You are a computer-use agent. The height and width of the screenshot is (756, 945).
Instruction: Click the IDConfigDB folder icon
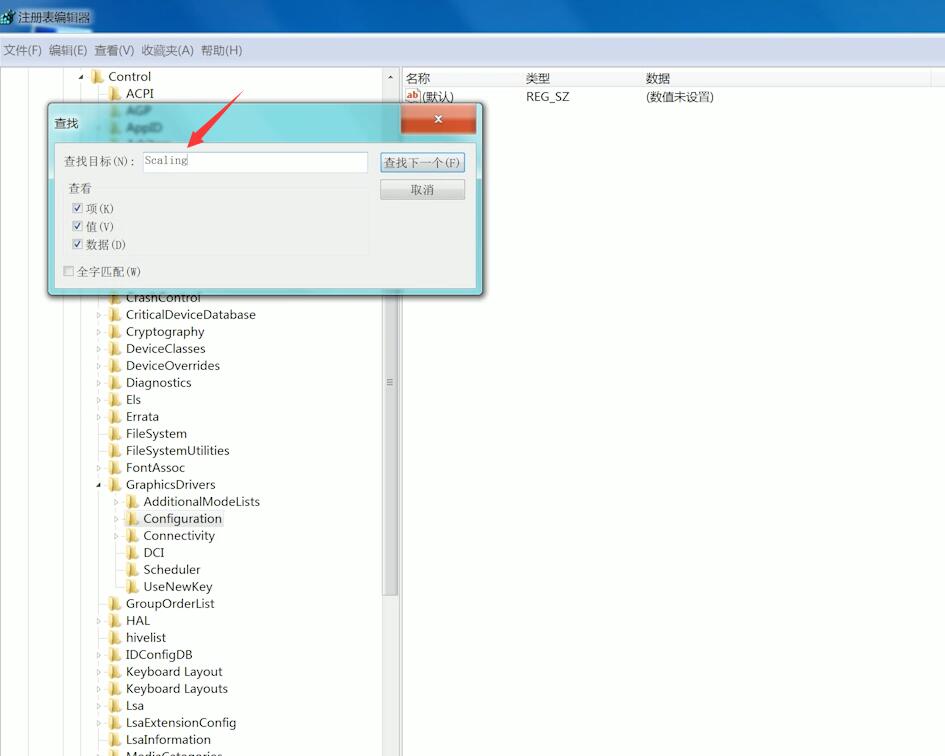click(x=115, y=655)
